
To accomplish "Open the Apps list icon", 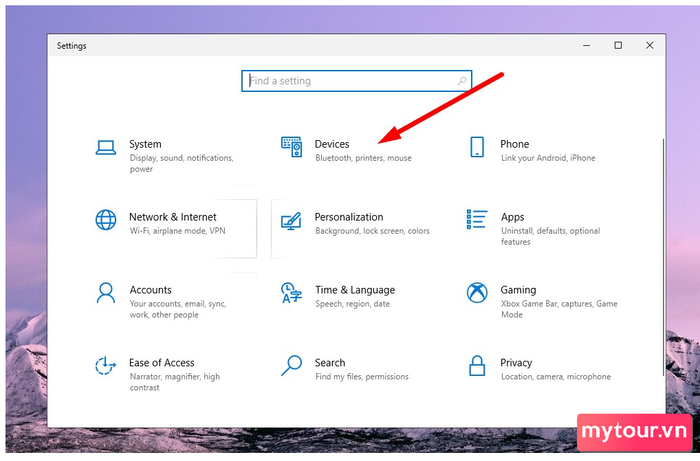I will 477,220.
